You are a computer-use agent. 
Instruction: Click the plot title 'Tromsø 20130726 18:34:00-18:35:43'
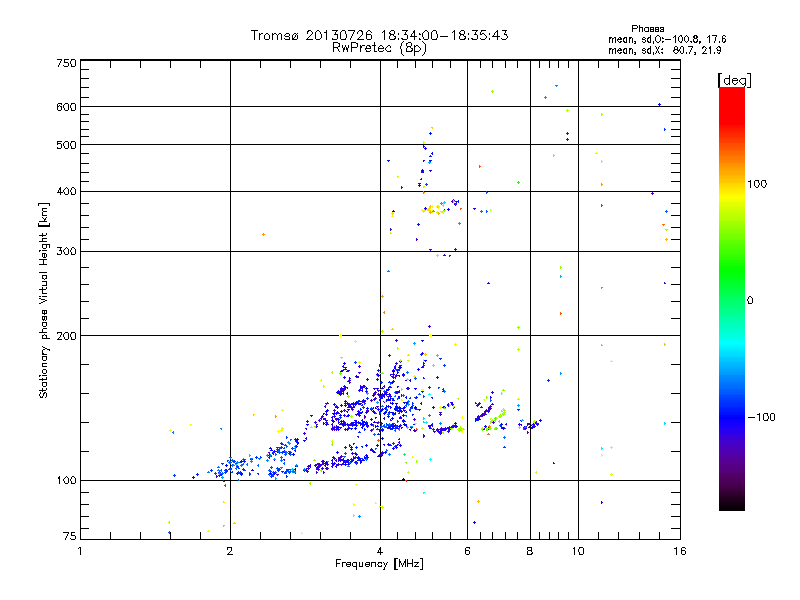pyautogui.click(x=379, y=35)
